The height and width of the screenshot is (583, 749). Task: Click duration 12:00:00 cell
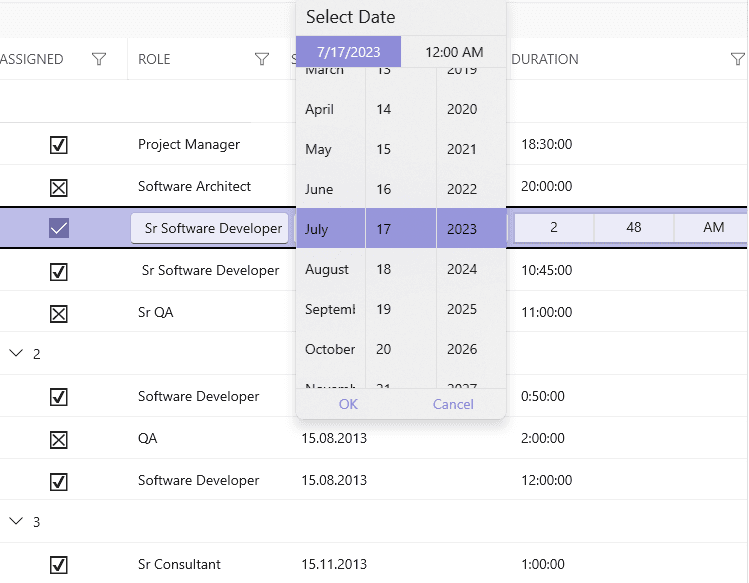coord(546,480)
